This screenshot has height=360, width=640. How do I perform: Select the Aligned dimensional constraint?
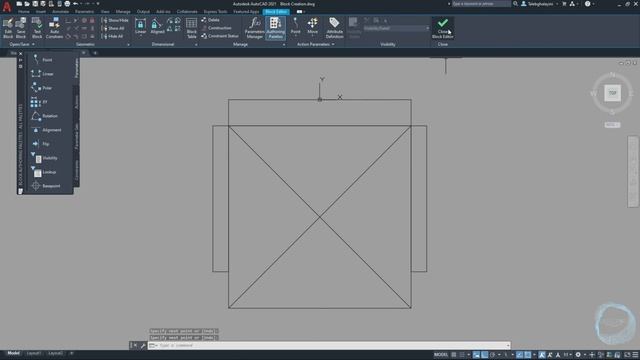(157, 26)
